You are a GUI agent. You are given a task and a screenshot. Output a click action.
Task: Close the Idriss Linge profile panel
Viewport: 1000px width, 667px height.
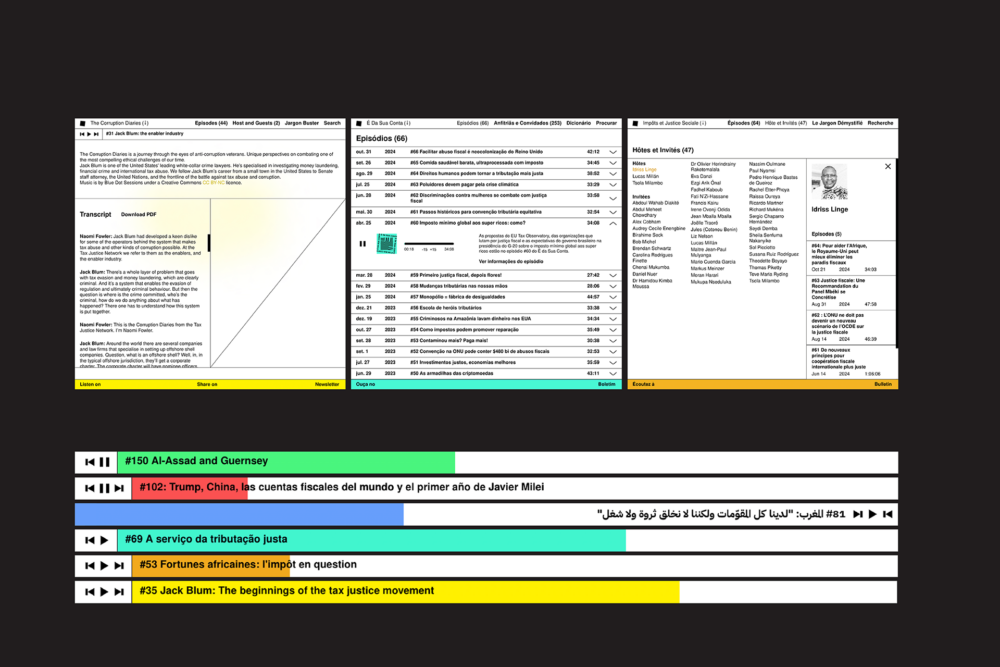887,167
